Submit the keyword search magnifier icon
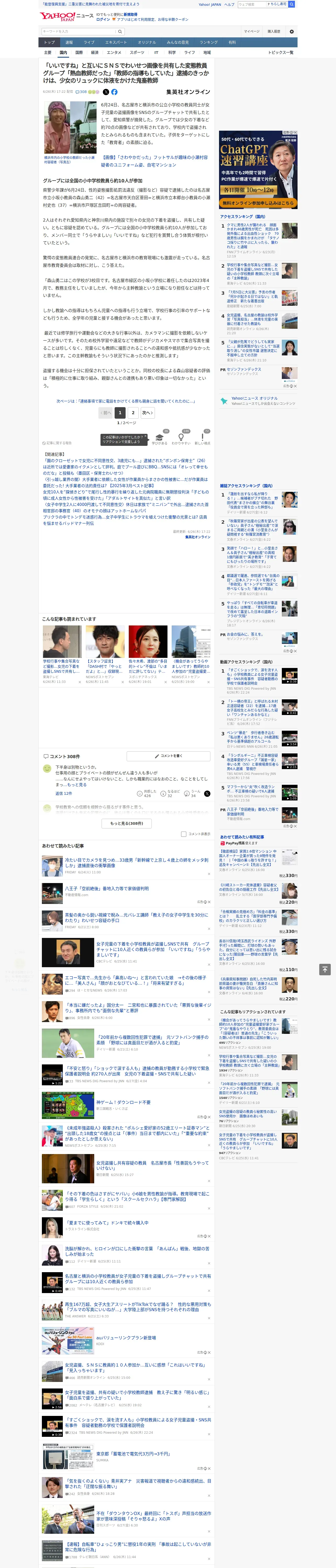 pos(120,32)
